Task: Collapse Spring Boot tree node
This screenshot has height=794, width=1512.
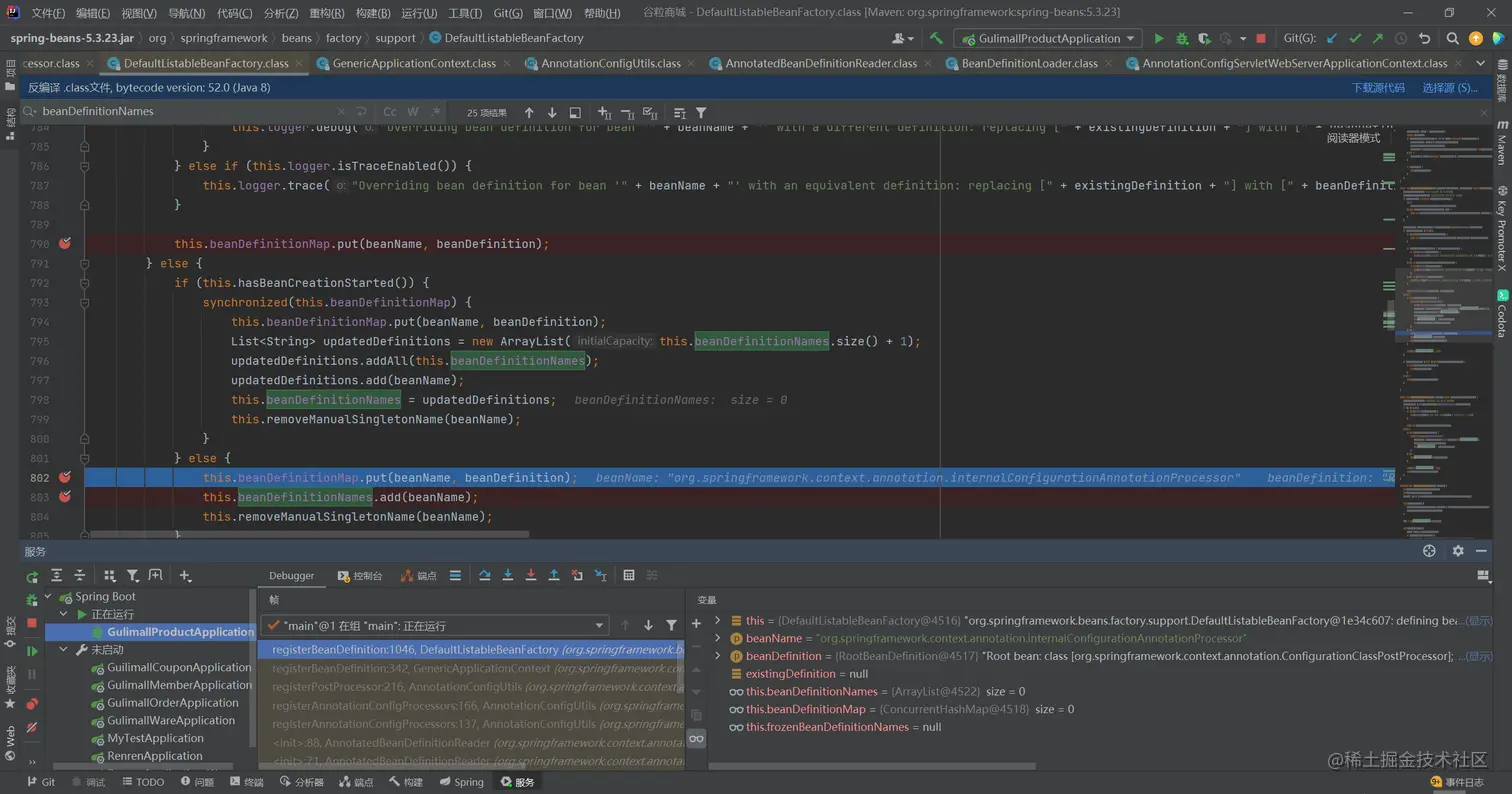Action: pyautogui.click(x=47, y=597)
